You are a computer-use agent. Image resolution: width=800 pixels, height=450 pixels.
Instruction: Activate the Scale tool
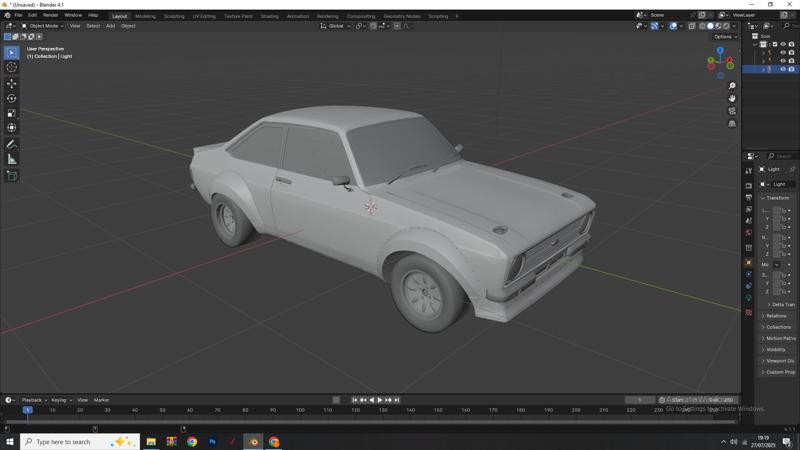(11, 113)
